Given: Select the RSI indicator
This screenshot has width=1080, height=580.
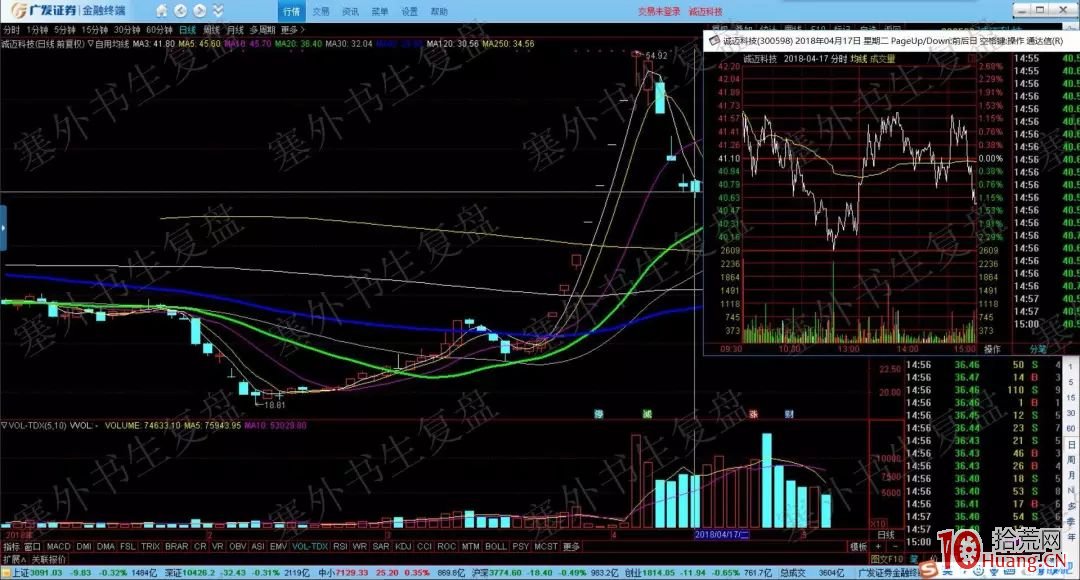Looking at the screenshot, I should tap(340, 547).
